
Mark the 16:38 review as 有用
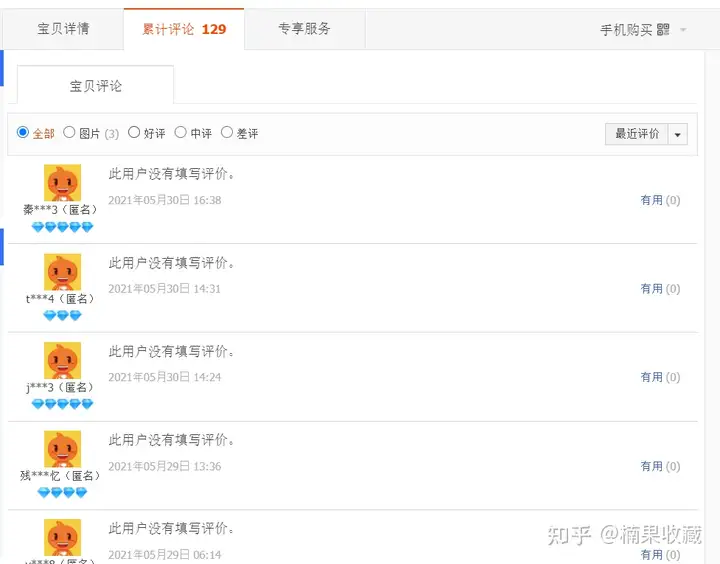660,200
